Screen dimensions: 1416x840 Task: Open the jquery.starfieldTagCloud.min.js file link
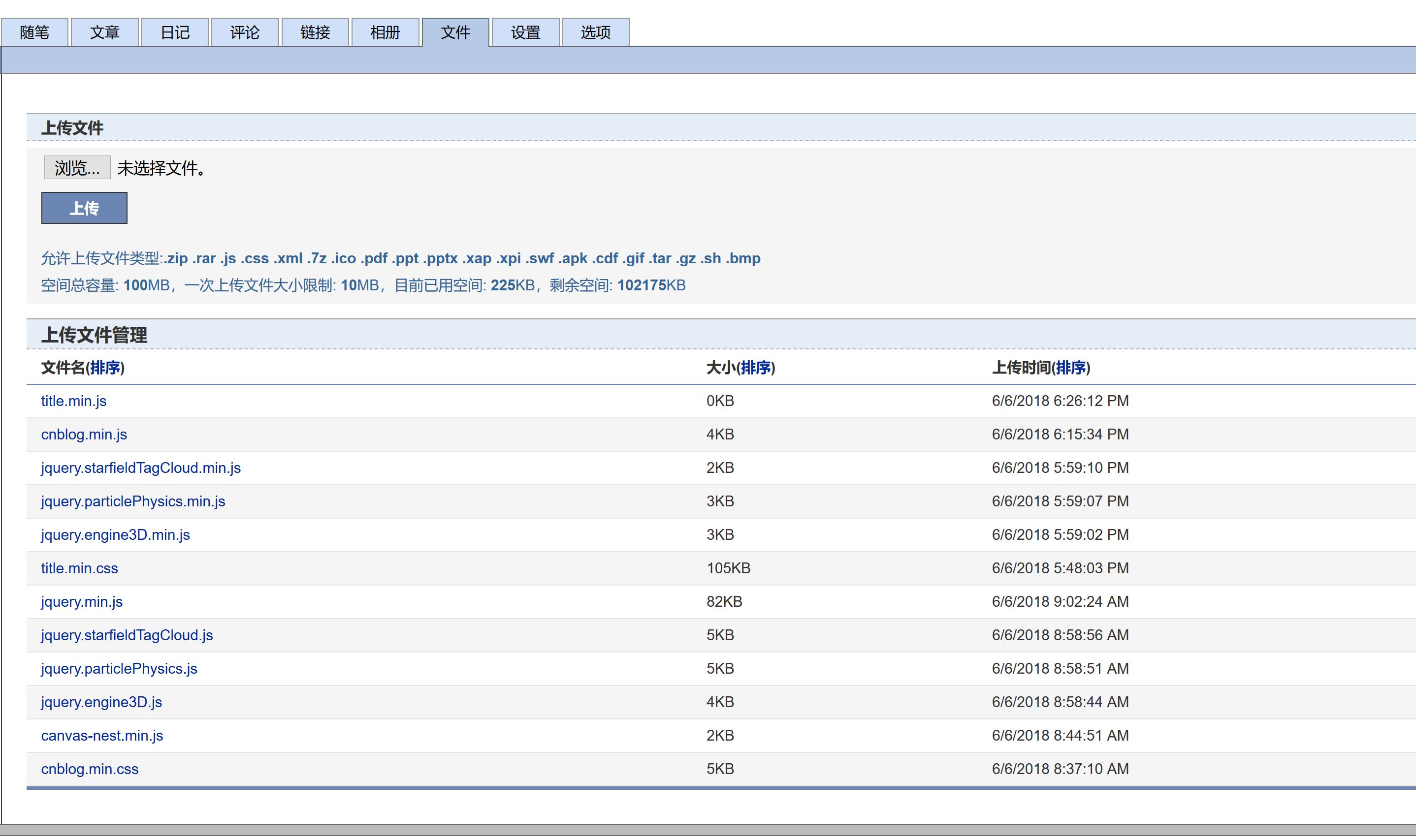pos(141,468)
